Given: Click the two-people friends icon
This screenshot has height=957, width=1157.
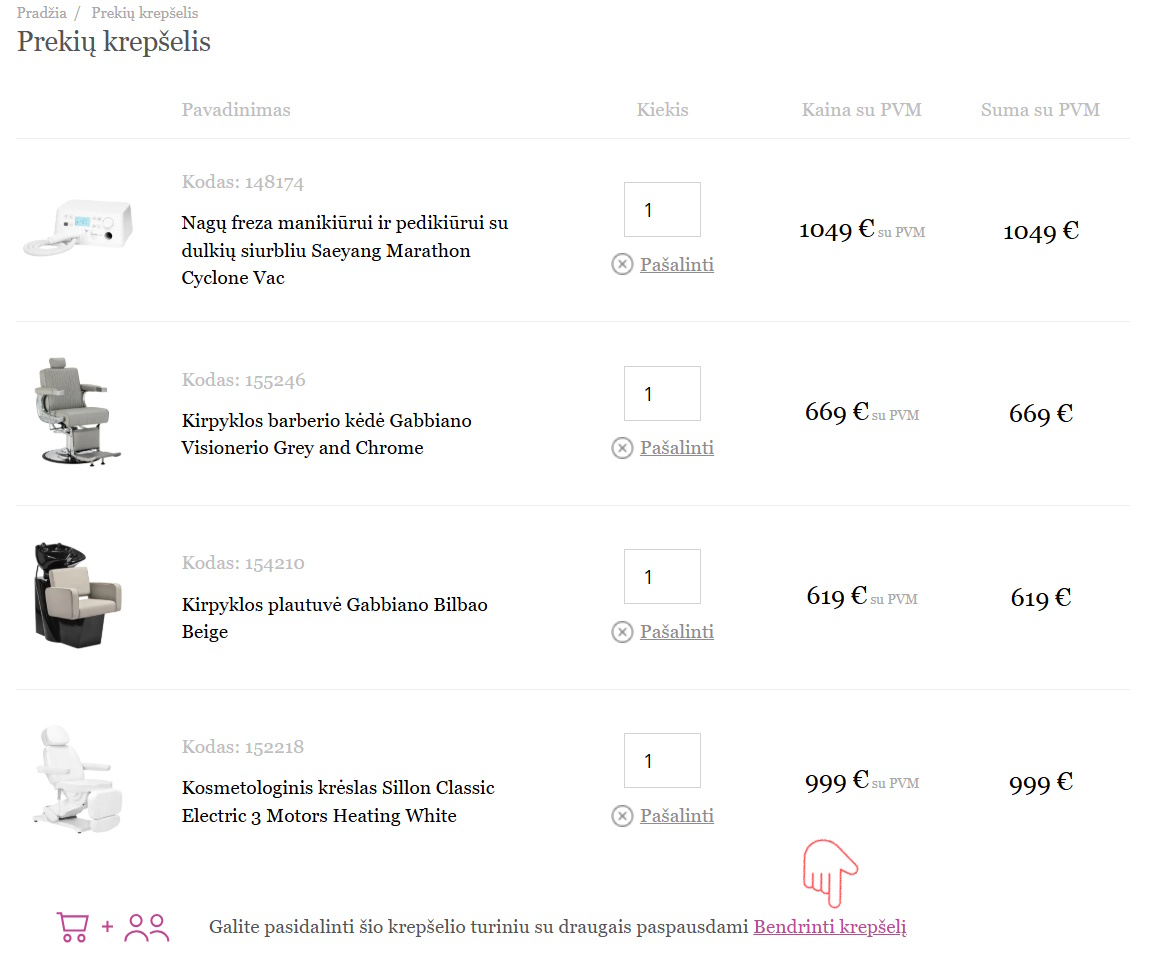Looking at the screenshot, I should (x=147, y=927).
